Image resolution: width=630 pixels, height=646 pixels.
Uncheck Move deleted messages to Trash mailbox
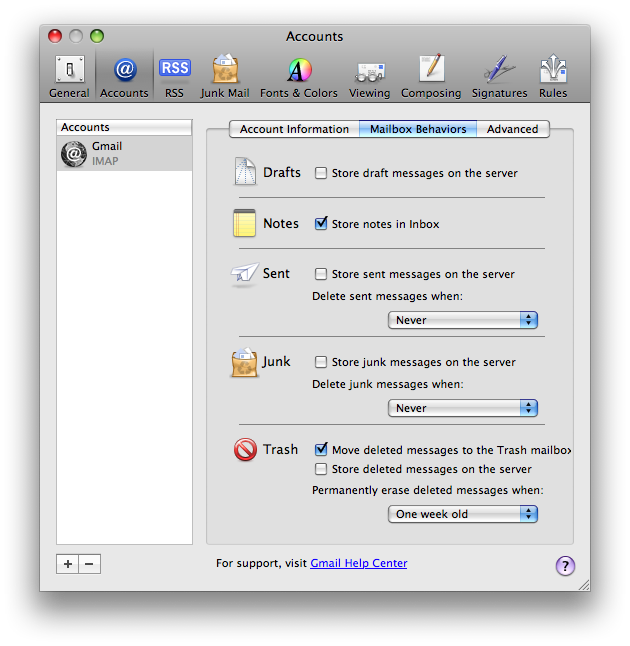[321, 449]
